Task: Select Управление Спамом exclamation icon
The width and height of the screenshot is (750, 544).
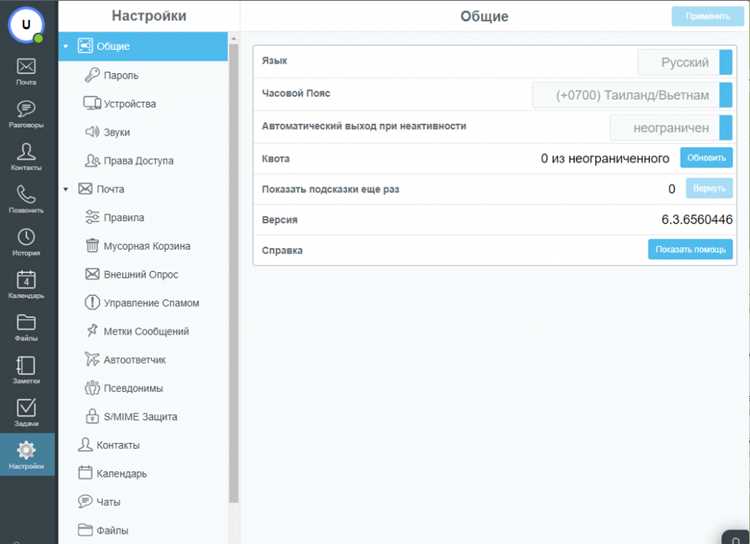Action: [x=92, y=302]
